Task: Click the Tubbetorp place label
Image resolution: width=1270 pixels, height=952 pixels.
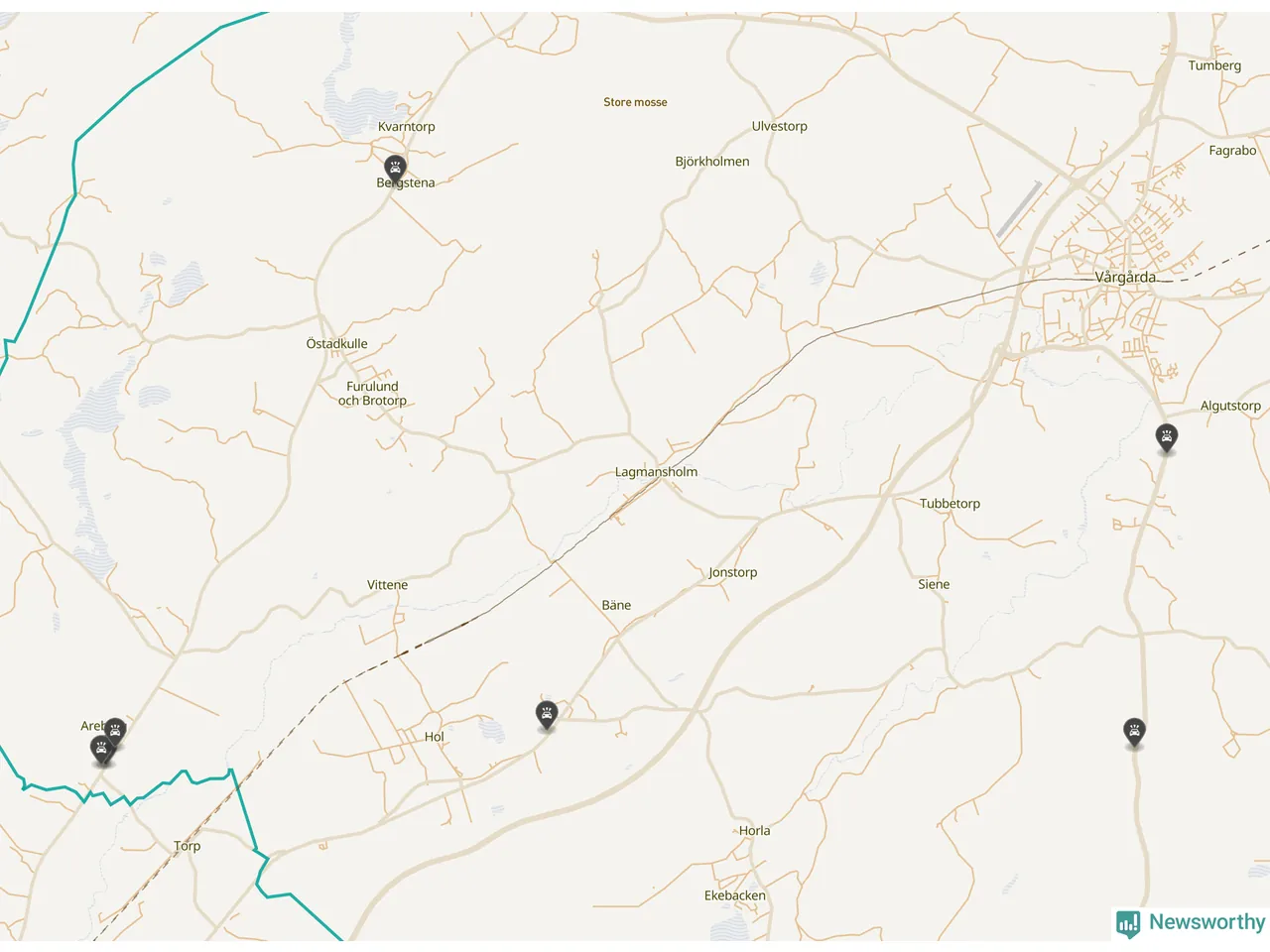Action: pyautogui.click(x=950, y=504)
